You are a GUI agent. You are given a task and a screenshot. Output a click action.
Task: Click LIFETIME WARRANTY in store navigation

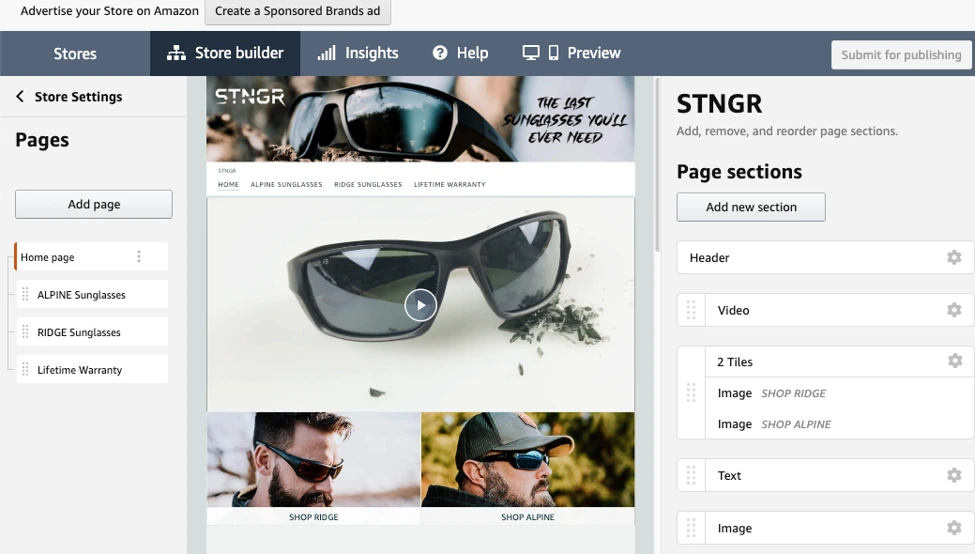point(450,184)
